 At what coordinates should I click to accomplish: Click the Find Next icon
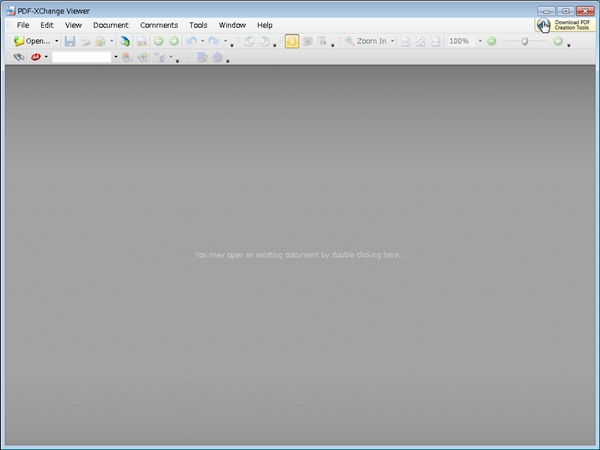[142, 57]
